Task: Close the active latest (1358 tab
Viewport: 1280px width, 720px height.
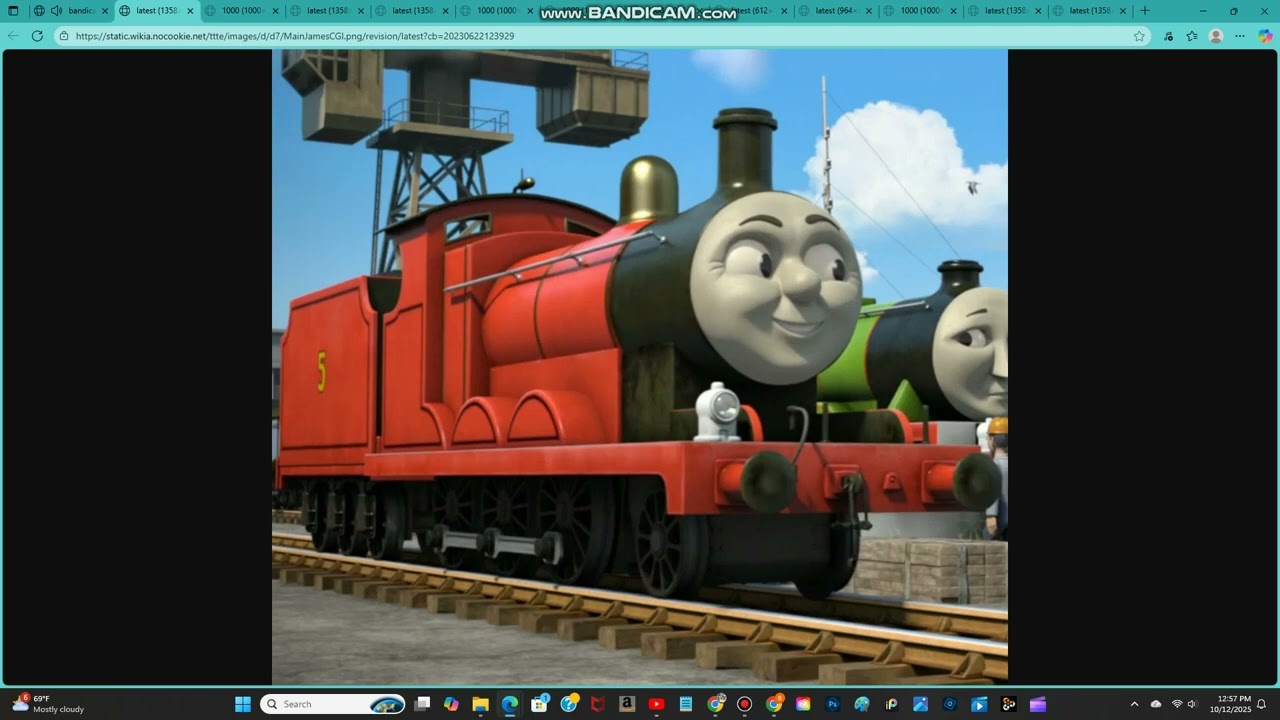Action: (x=190, y=11)
